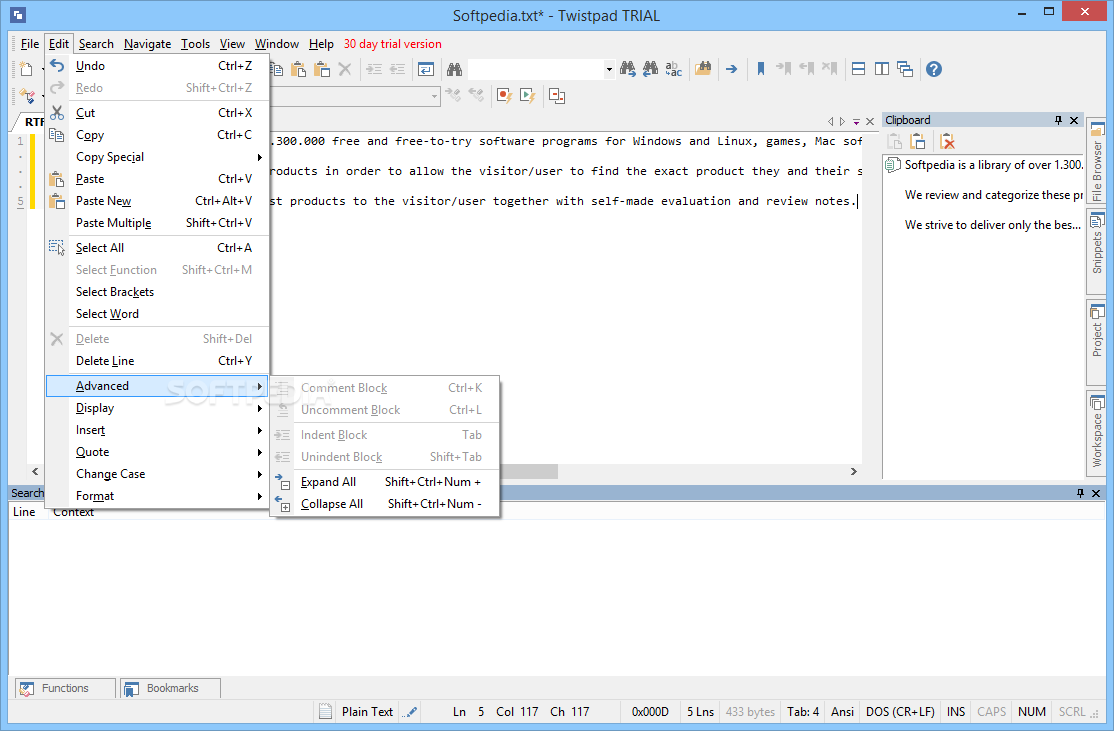
Task: Click the new file toolbar icon
Action: [26, 69]
